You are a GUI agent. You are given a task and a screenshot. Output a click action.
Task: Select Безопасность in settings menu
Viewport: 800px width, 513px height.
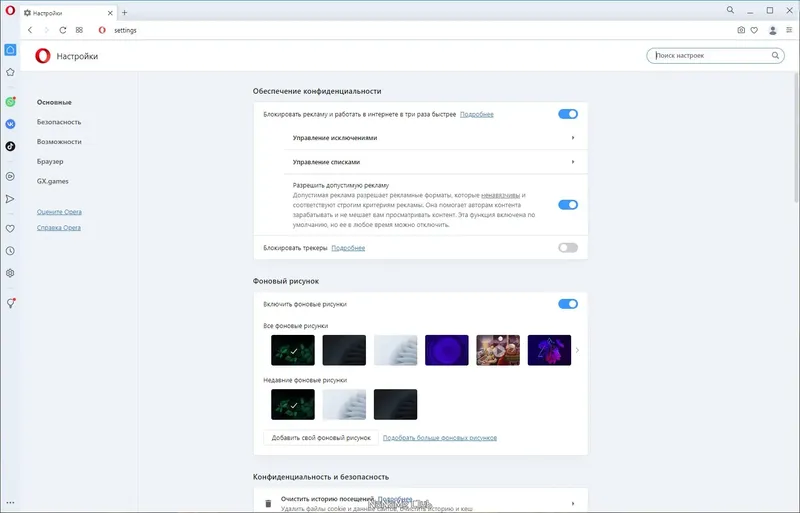(x=59, y=122)
